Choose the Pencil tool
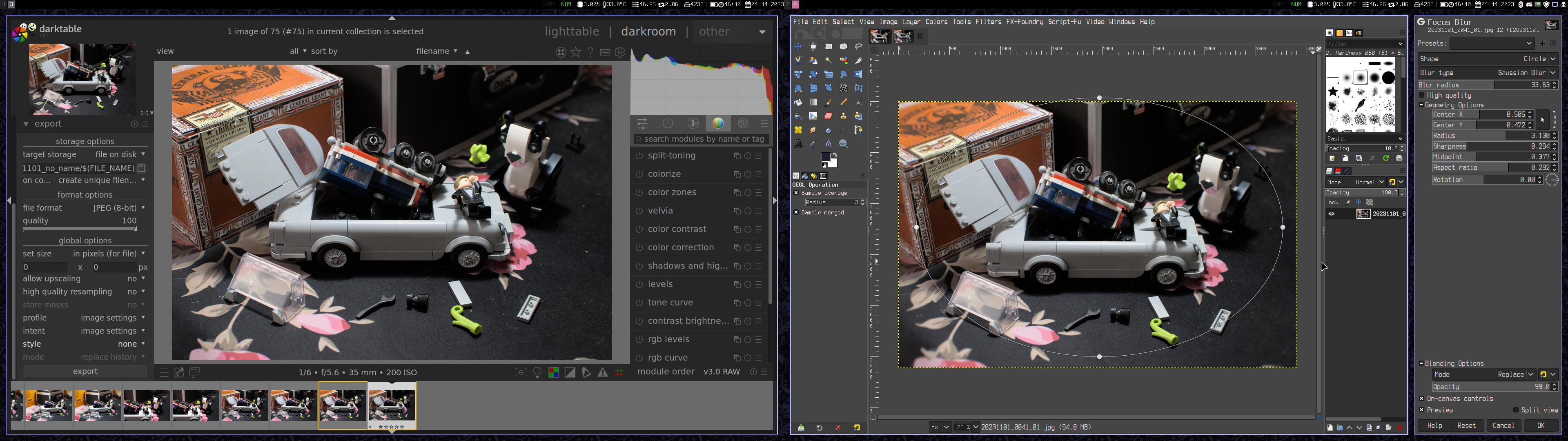 click(x=844, y=102)
